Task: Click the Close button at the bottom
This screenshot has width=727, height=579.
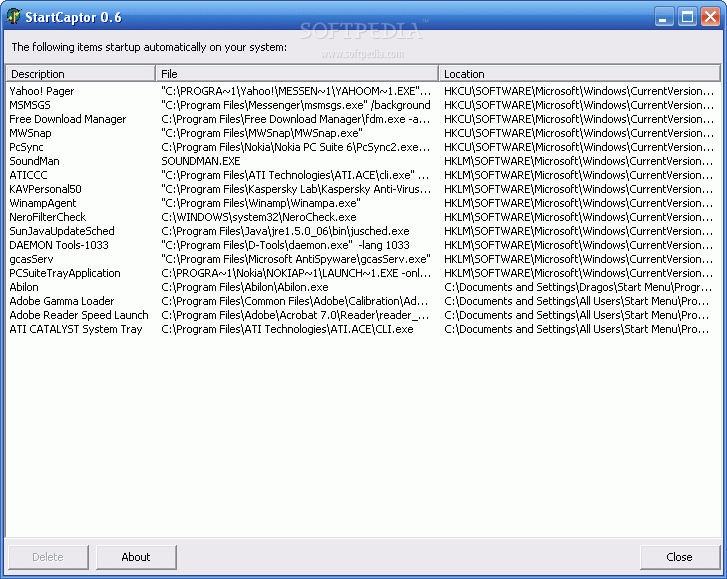Action: click(680, 557)
